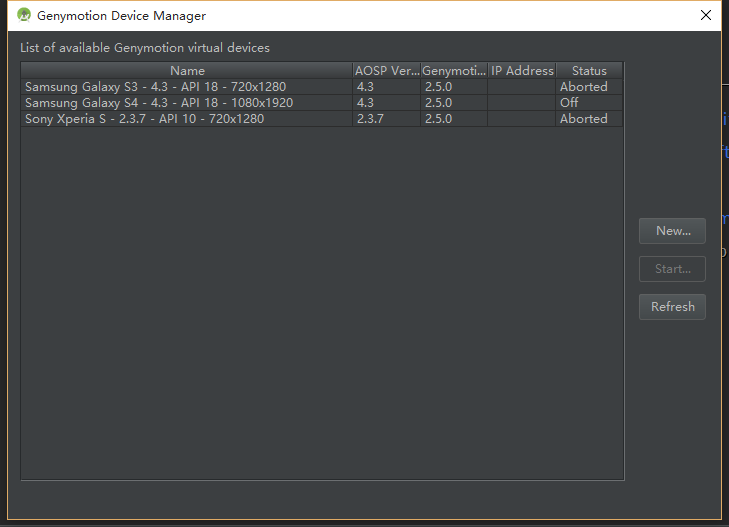This screenshot has height=527, width=729.
Task: Click the empty IP Address cell of Galaxy S4
Action: 522,103
